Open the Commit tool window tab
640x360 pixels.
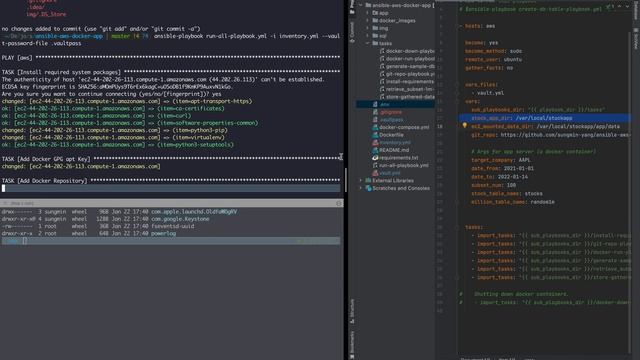(352, 32)
